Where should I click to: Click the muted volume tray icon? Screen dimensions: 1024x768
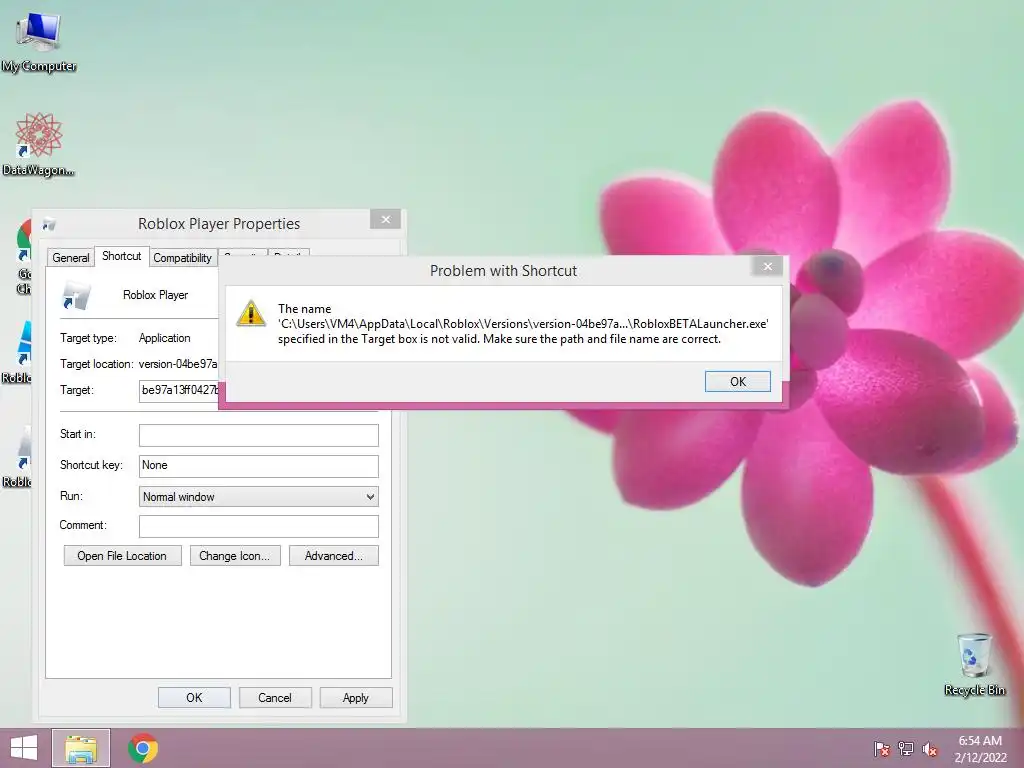click(930, 748)
